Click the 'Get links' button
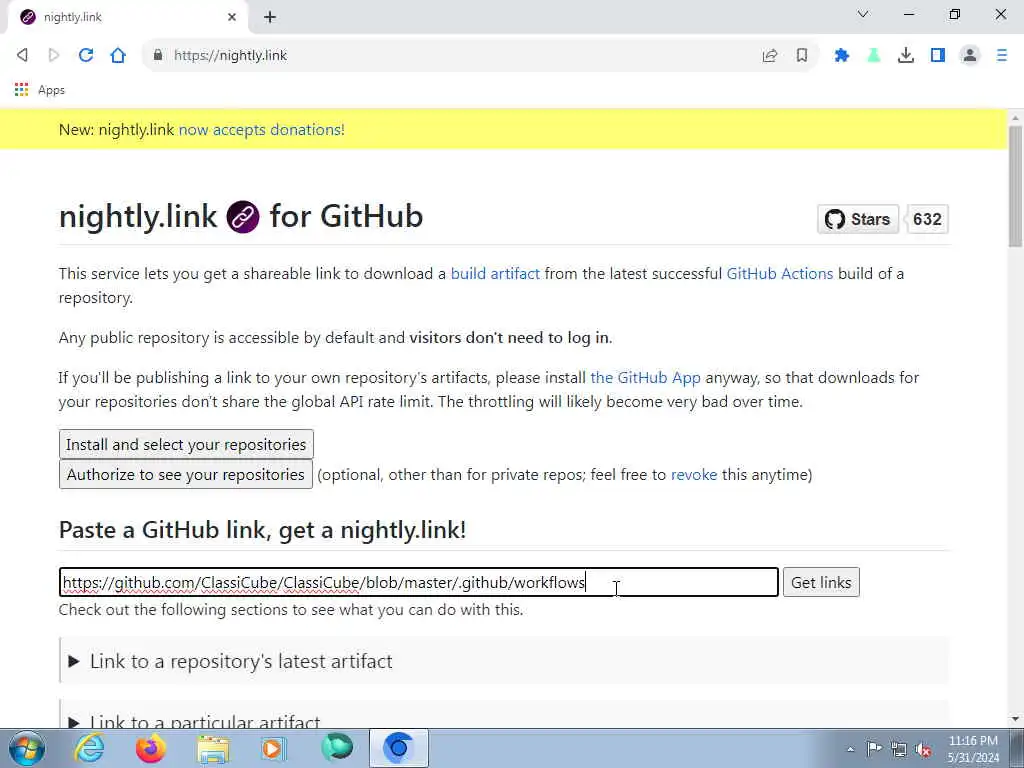The height and width of the screenshot is (768, 1024). (x=821, y=582)
